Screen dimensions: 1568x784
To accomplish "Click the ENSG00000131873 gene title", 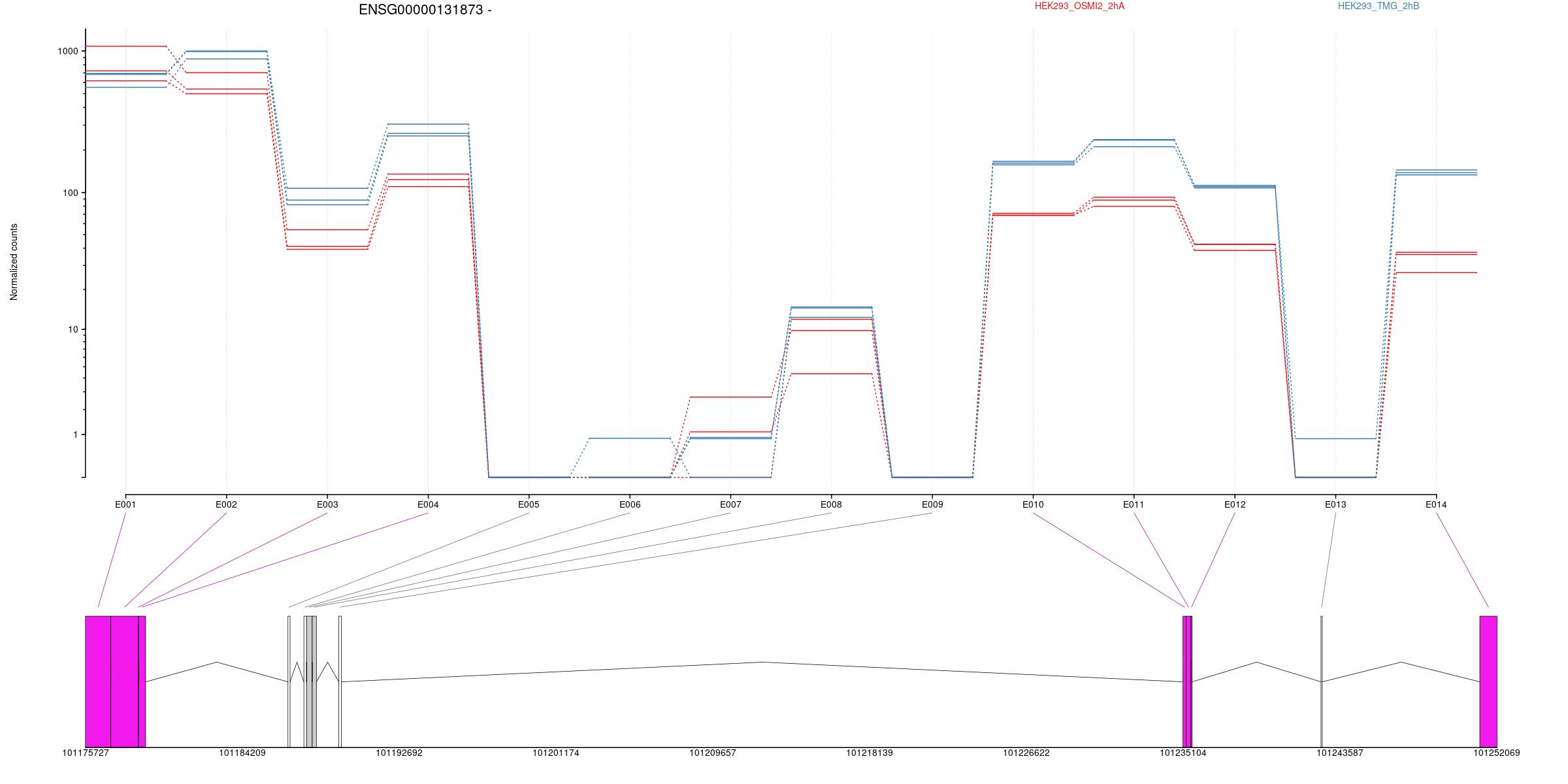I will [x=425, y=10].
